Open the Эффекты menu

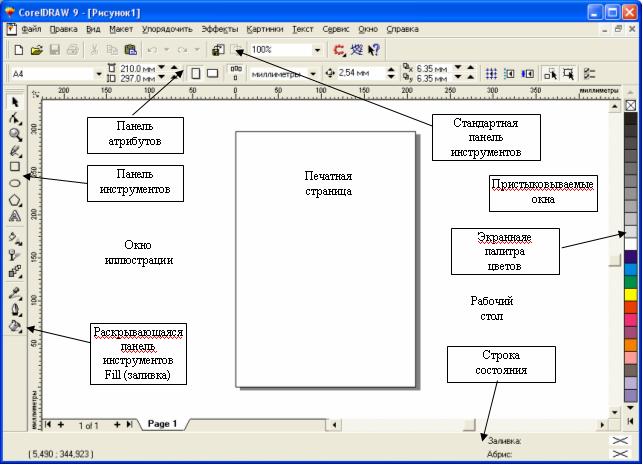(x=218, y=29)
